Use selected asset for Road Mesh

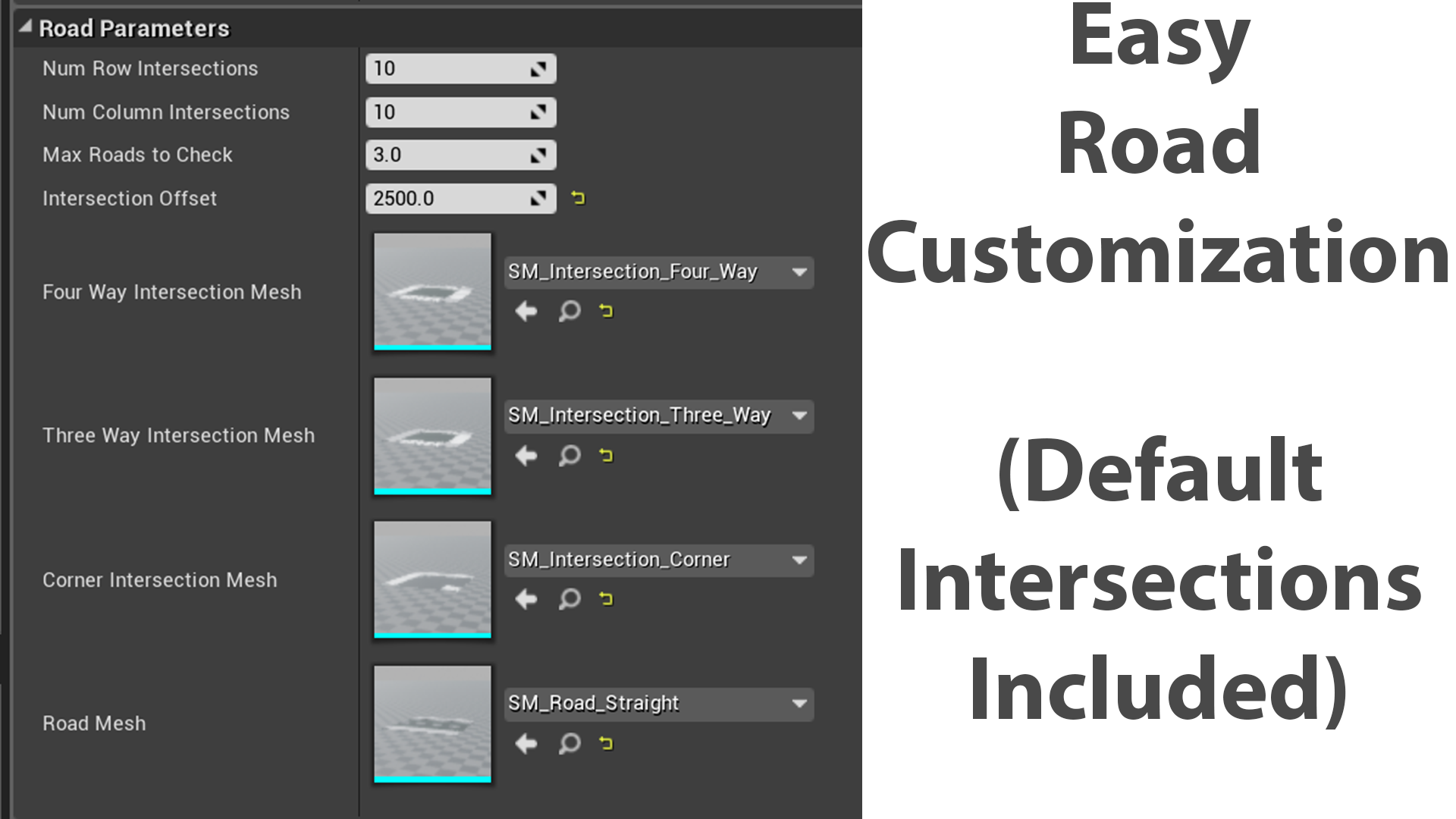point(526,743)
